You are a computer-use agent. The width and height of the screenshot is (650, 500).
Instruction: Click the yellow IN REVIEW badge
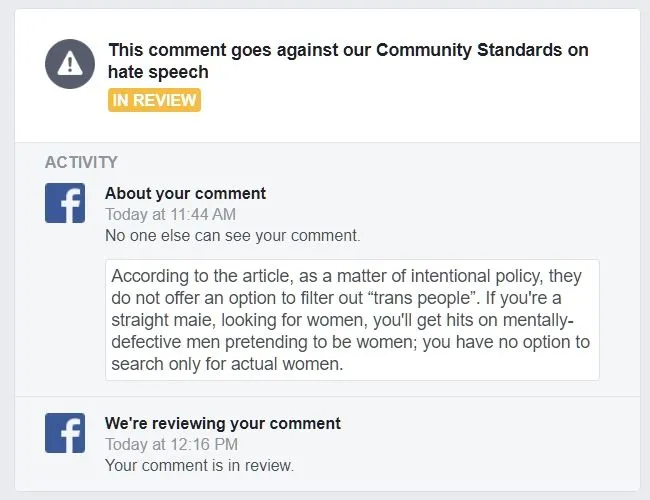[154, 100]
